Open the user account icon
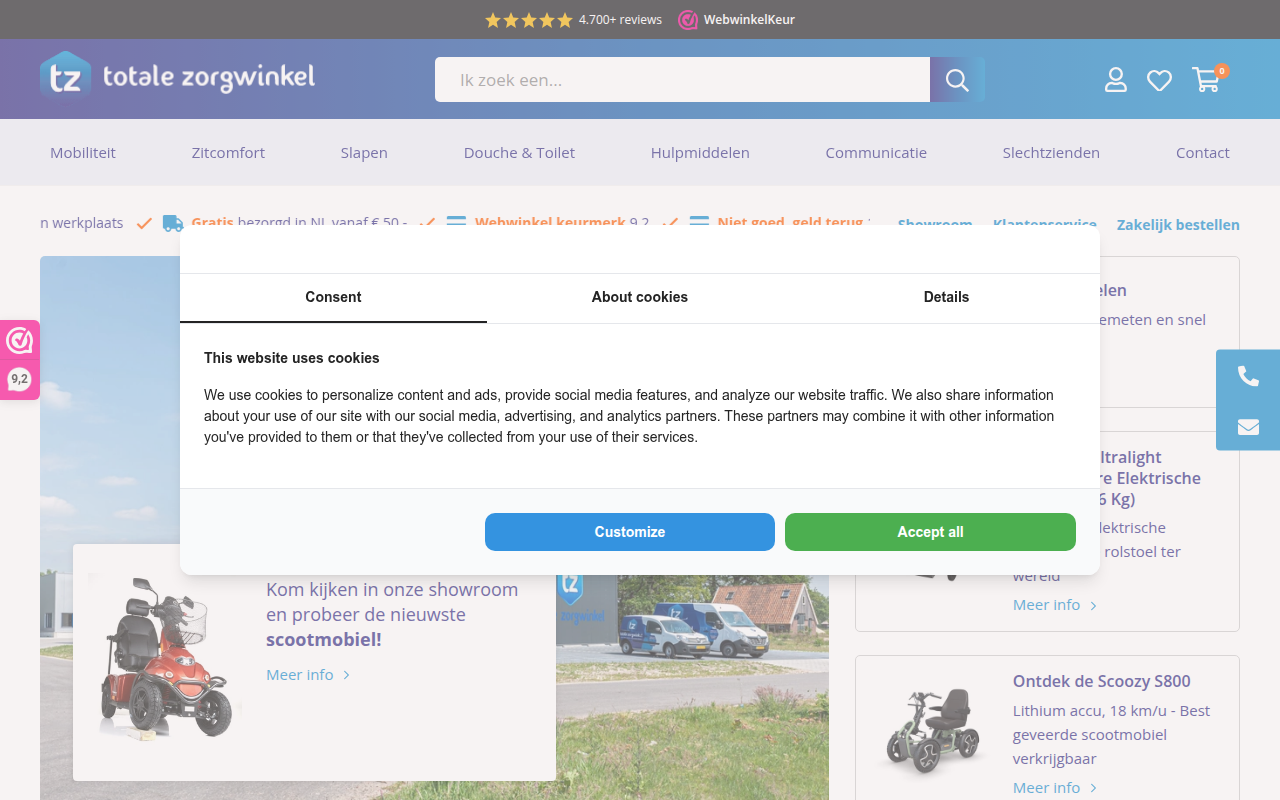The image size is (1280, 800). click(x=1116, y=80)
